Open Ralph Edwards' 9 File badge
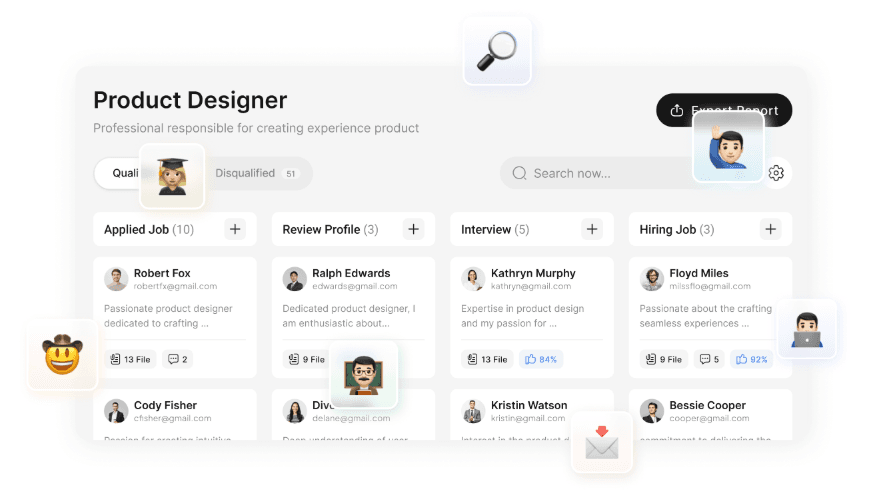This screenshot has width=879, height=490. point(307,359)
